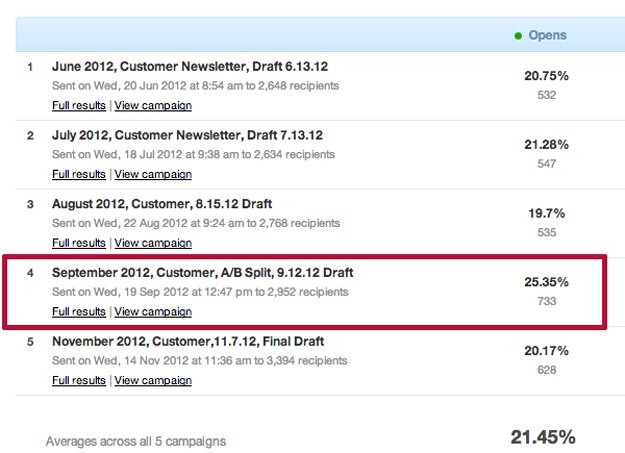The width and height of the screenshot is (625, 453).
Task: Click 'Averages across all 5 campaigns' label
Action: click(x=136, y=441)
